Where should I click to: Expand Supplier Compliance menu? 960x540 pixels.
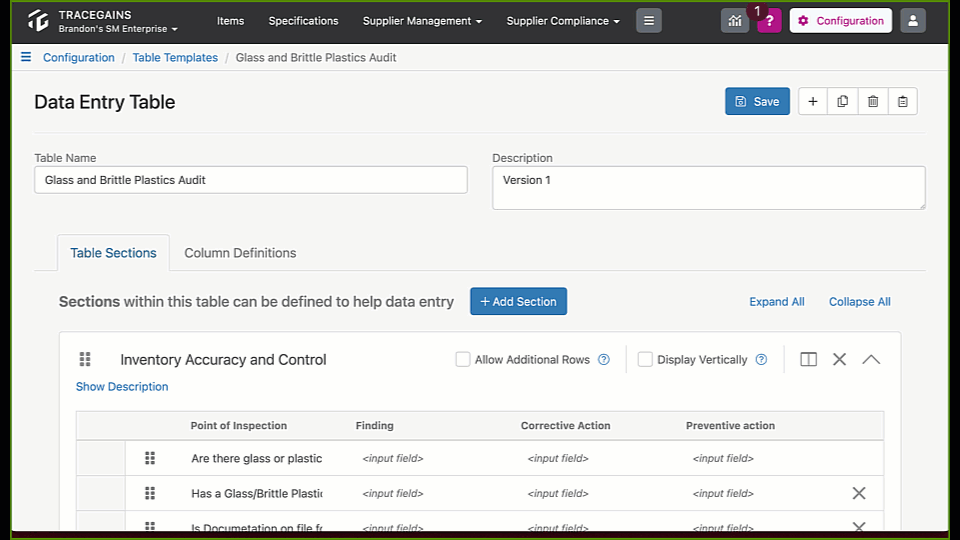point(563,21)
